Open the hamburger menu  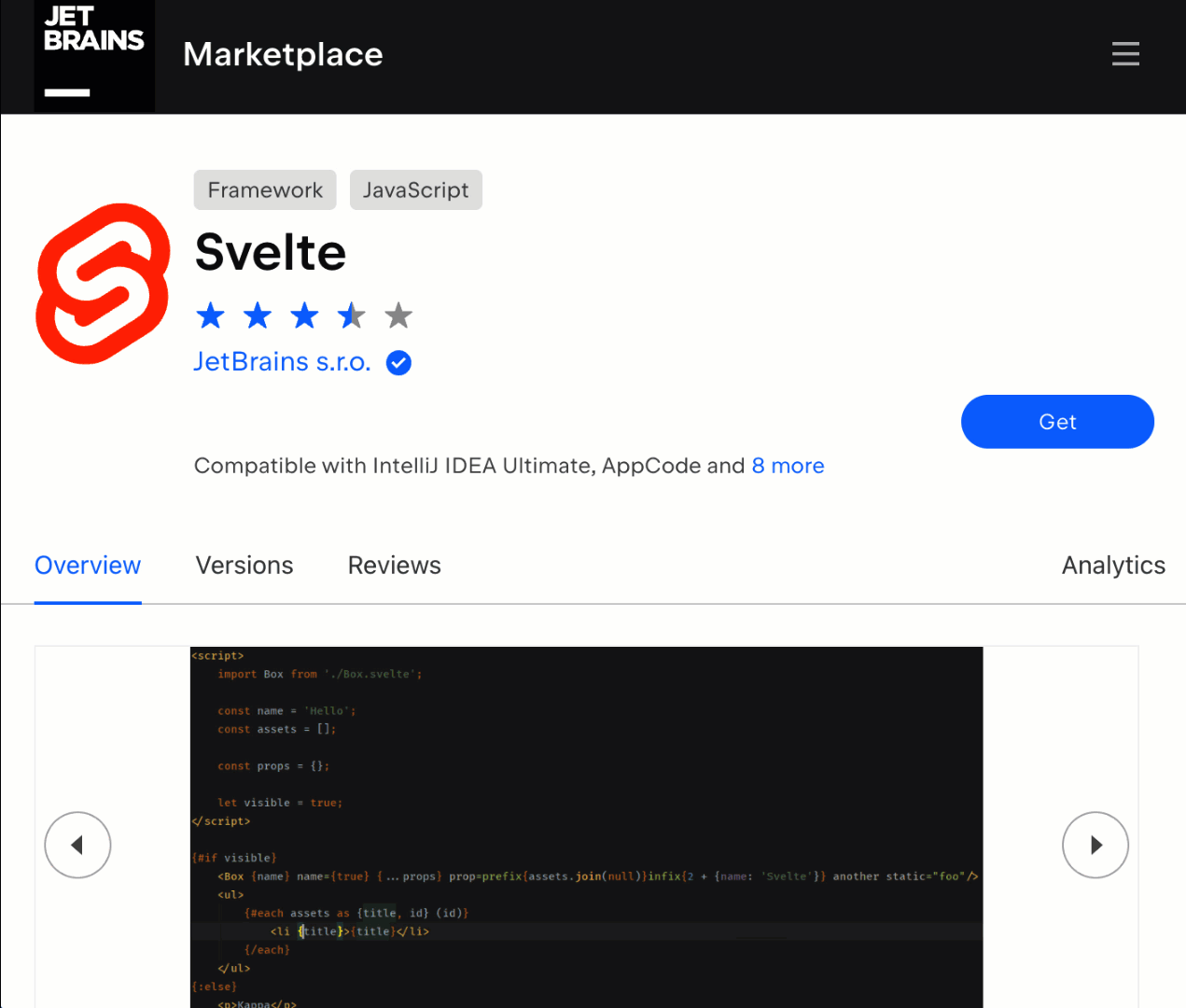pyautogui.click(x=1125, y=54)
